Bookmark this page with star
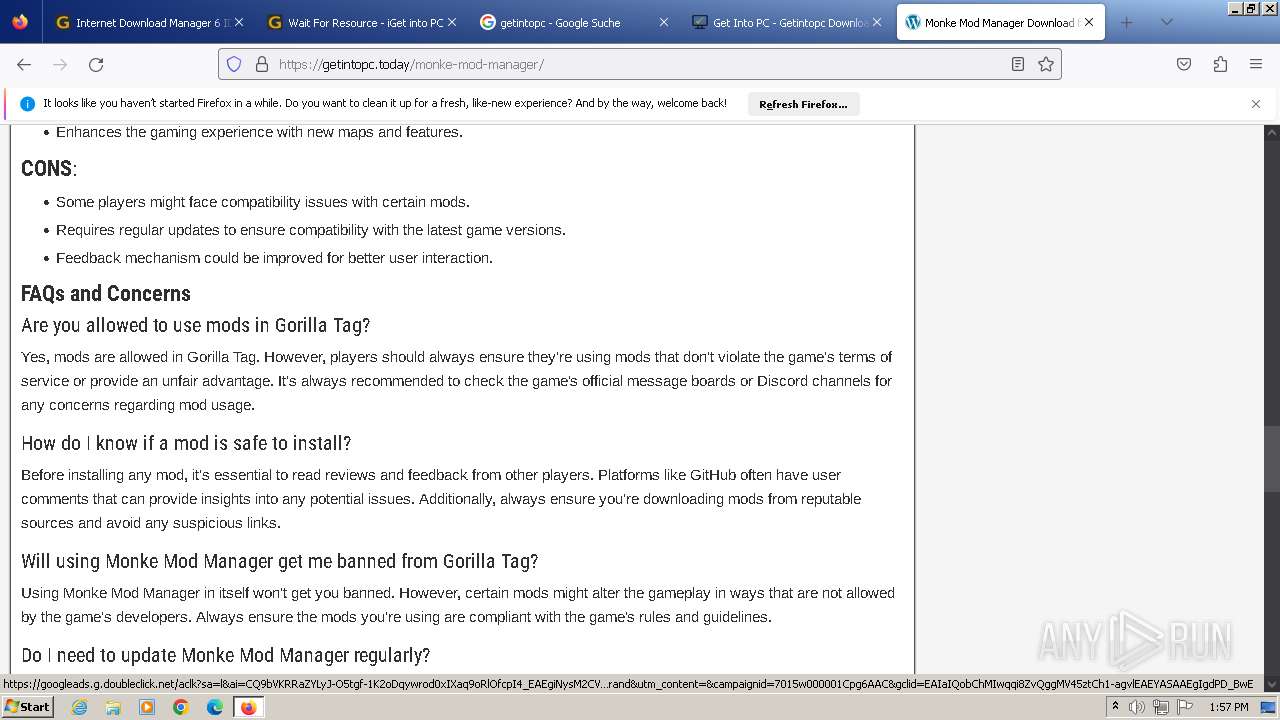The height and width of the screenshot is (720, 1280). point(1046,64)
